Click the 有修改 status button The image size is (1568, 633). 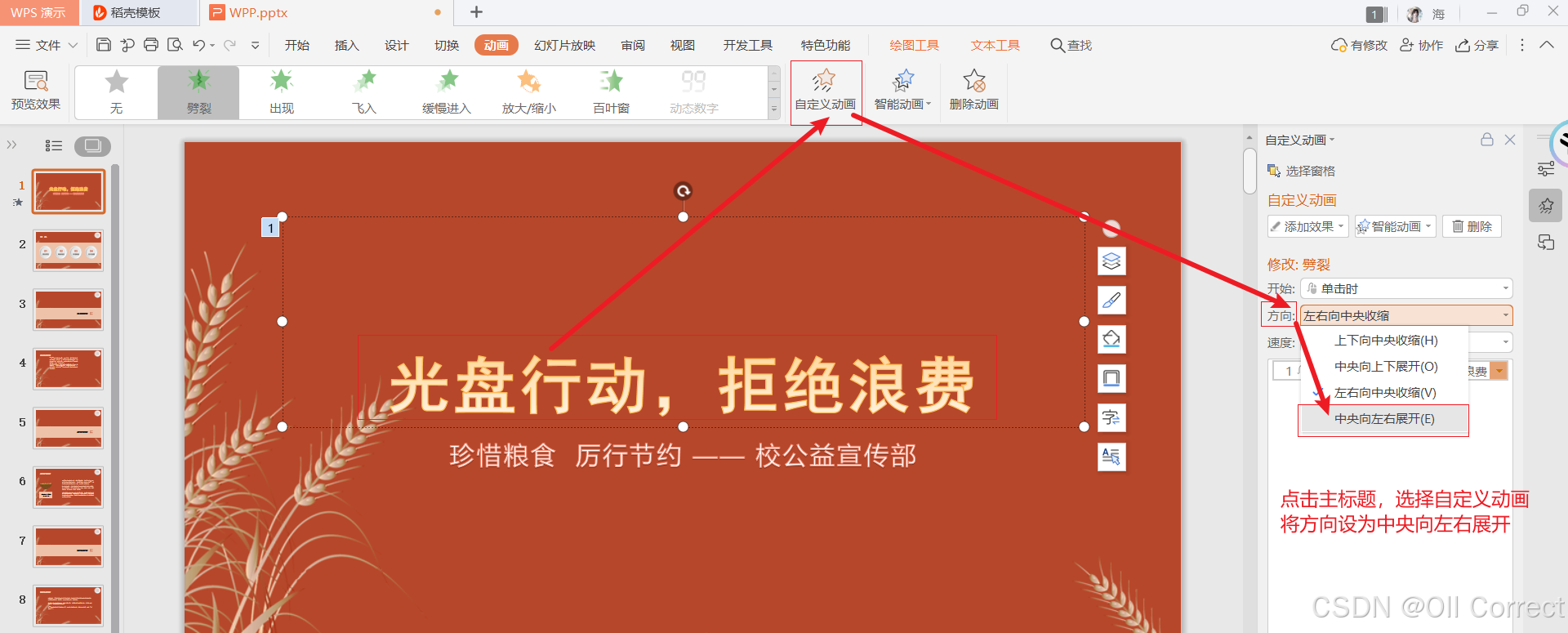coord(1360,45)
